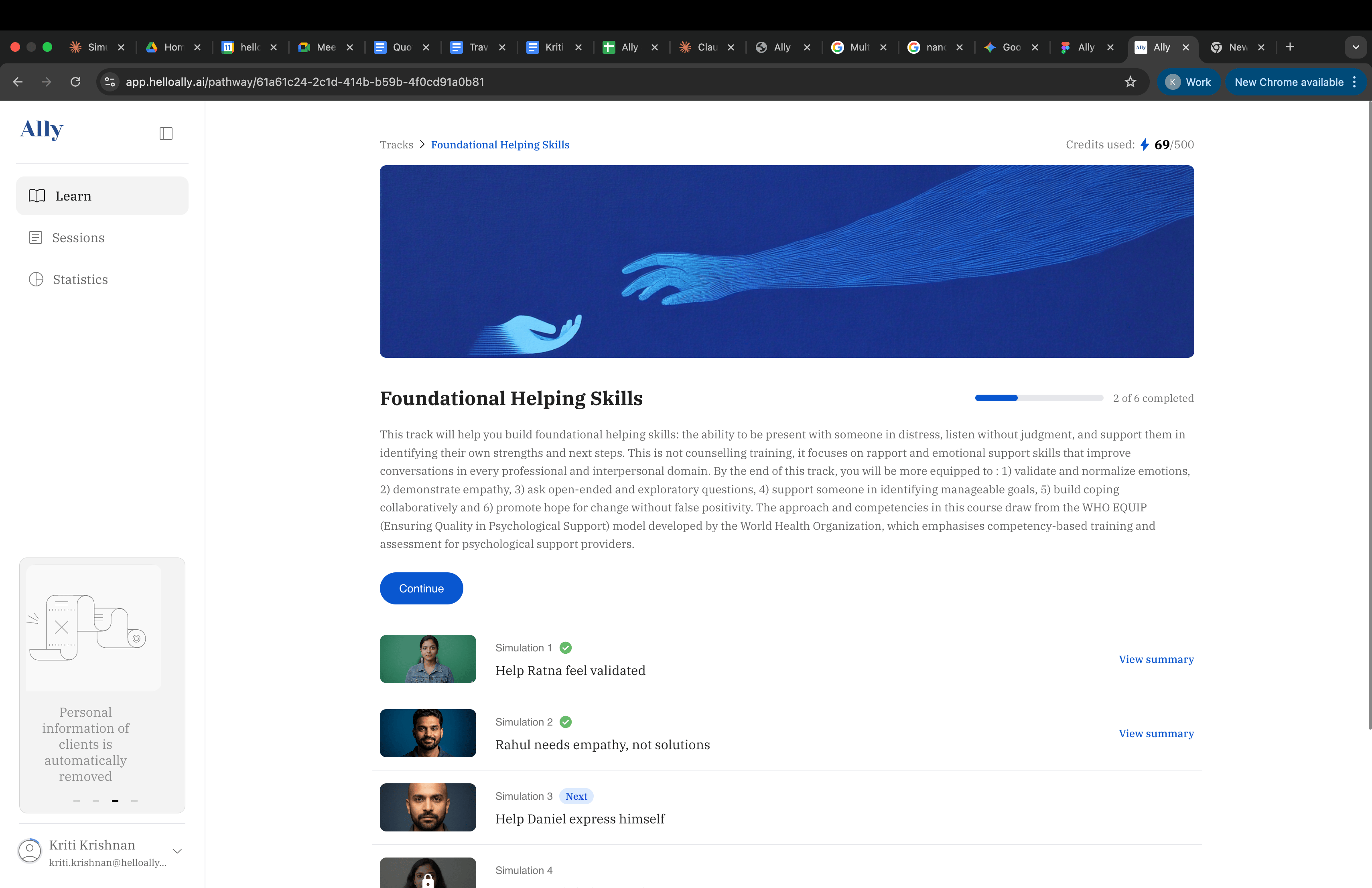Viewport: 1372px width, 888px height.
Task: View summary for Help Ratna feel validated
Action: tap(1157, 659)
